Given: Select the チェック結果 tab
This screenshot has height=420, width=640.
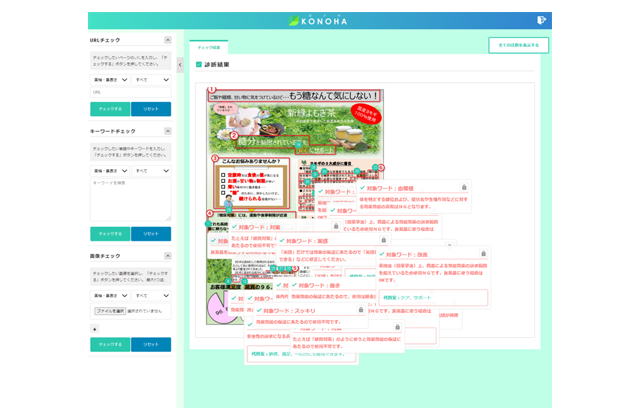Looking at the screenshot, I should [209, 47].
